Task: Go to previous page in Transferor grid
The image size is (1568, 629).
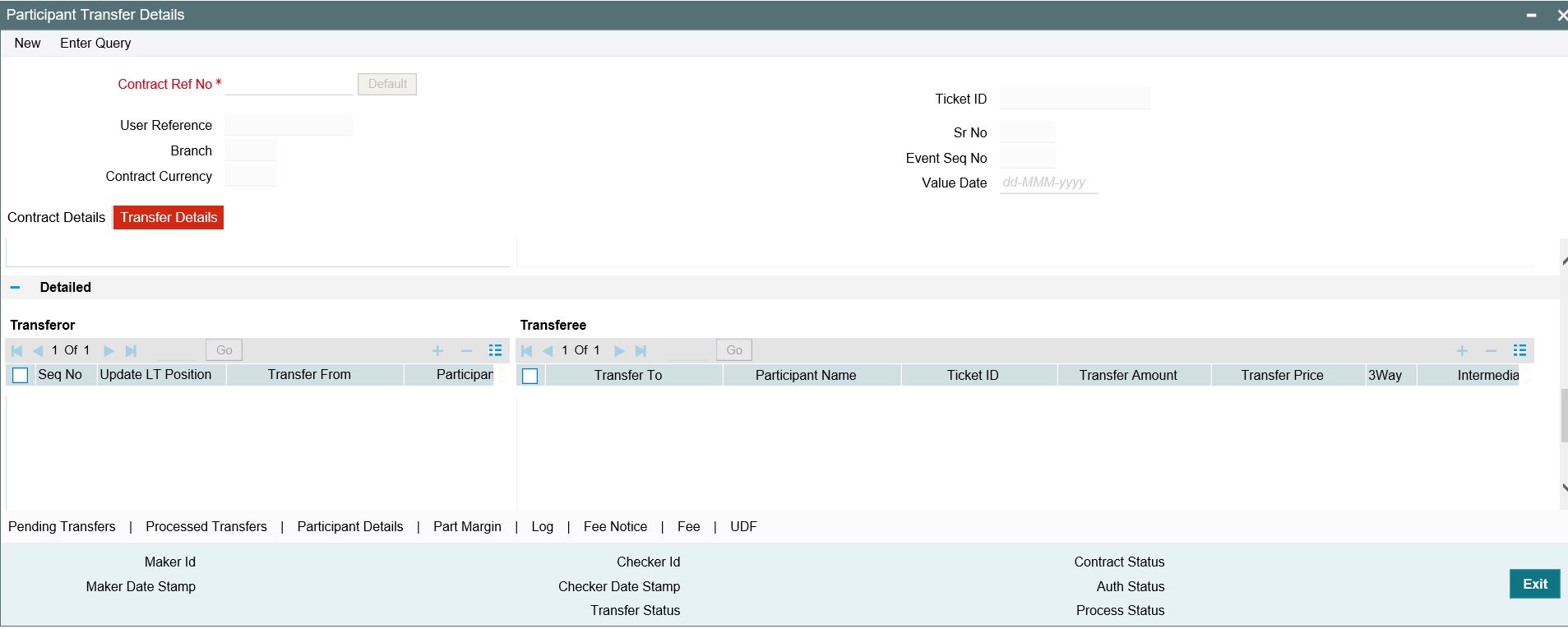Action: pyautogui.click(x=38, y=351)
